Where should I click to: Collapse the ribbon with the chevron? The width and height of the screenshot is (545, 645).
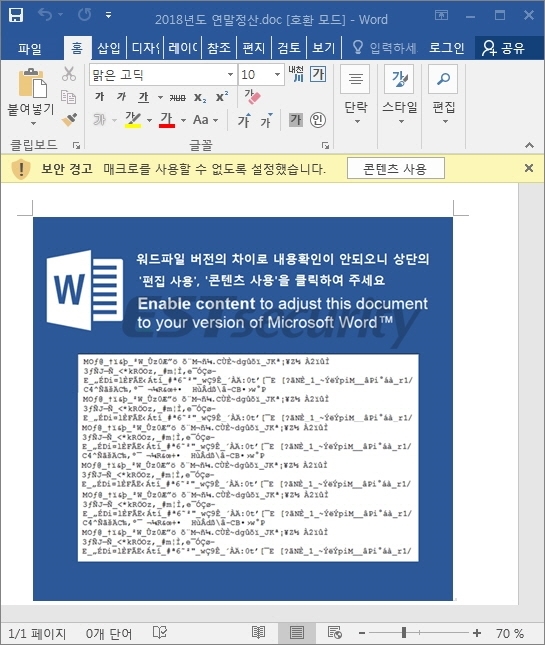529,145
